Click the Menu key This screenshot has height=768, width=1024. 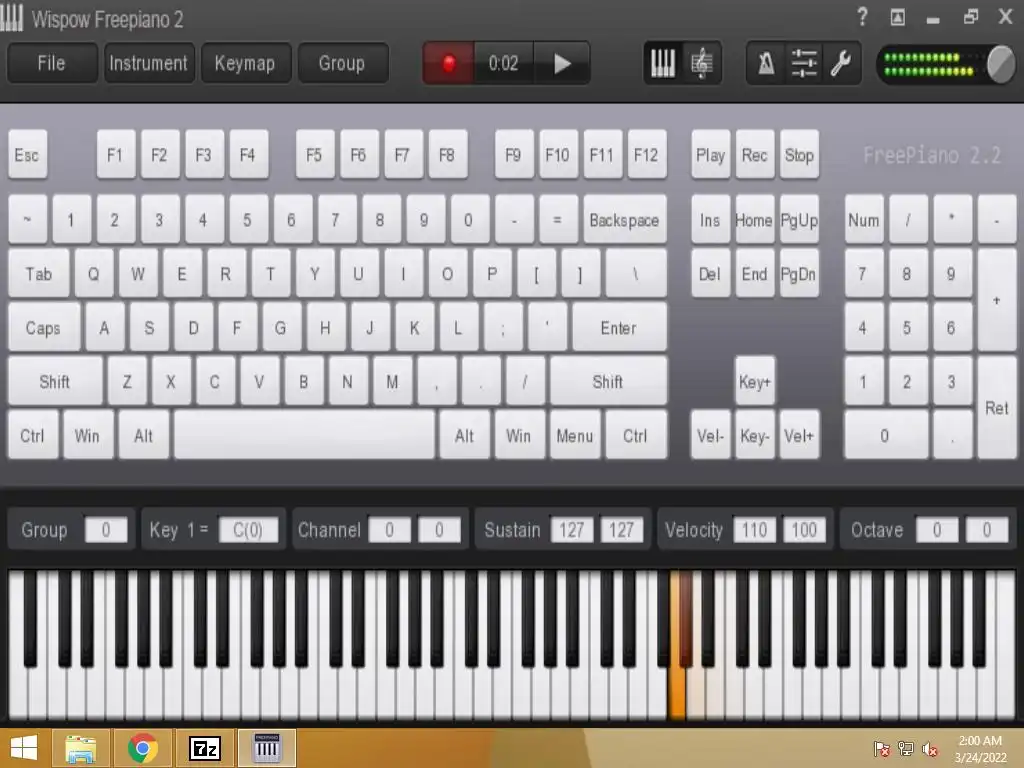point(575,436)
